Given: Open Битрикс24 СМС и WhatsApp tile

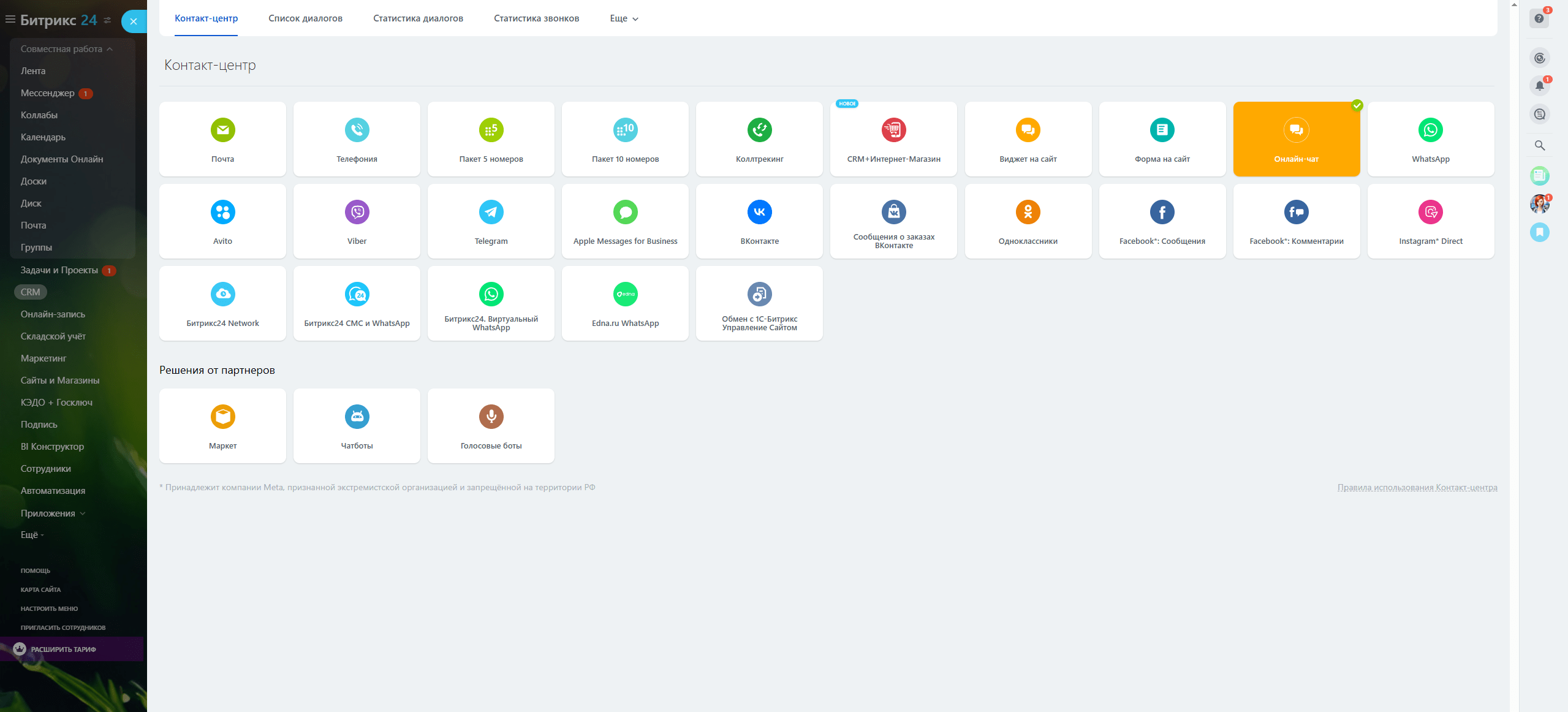Looking at the screenshot, I should (357, 303).
